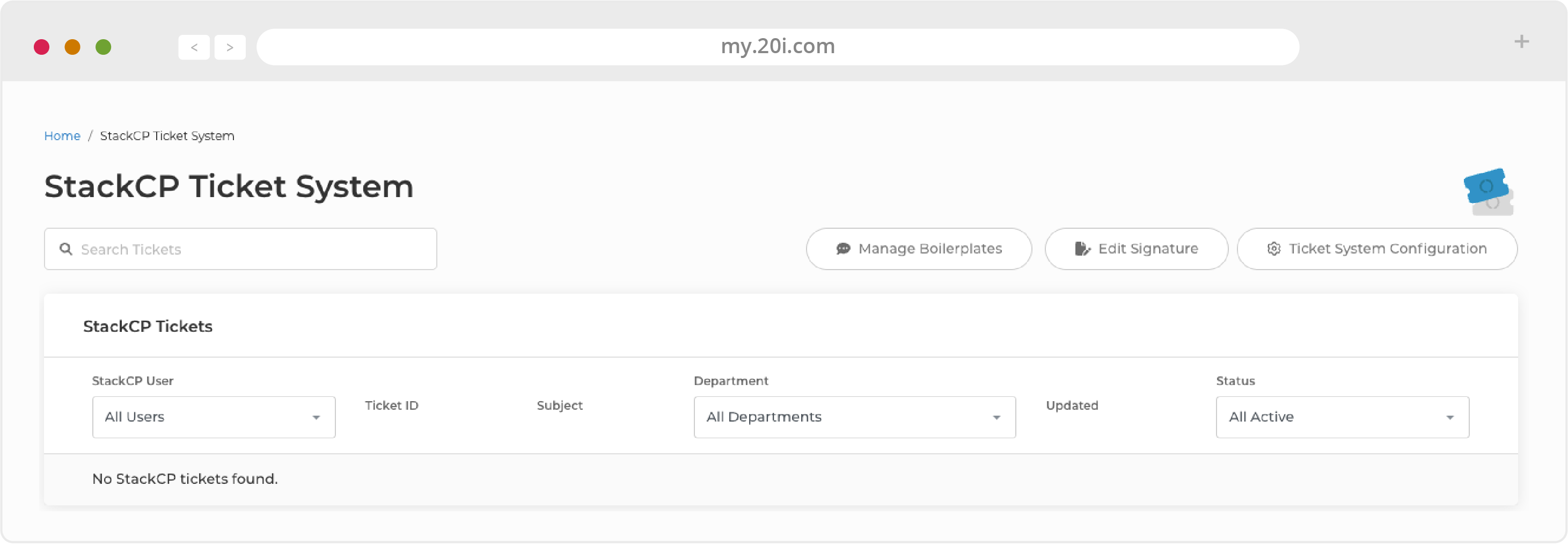Open the All Active status dropdown
Image resolution: width=1568 pixels, height=544 pixels.
pos(1342,417)
